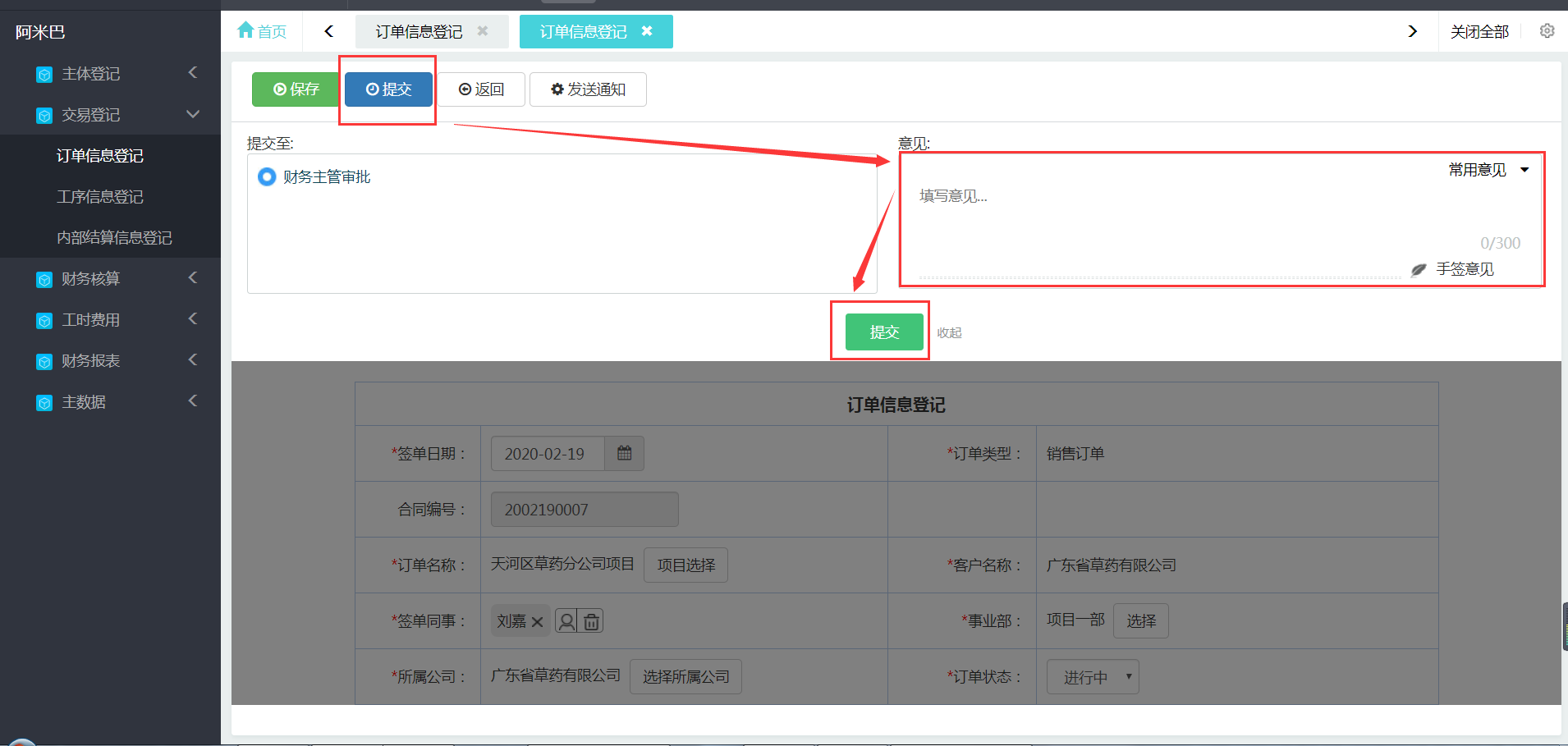Viewport: 1568px width, 746px height.
Task: Select the 财务主管审批 radio button
Action: click(267, 177)
